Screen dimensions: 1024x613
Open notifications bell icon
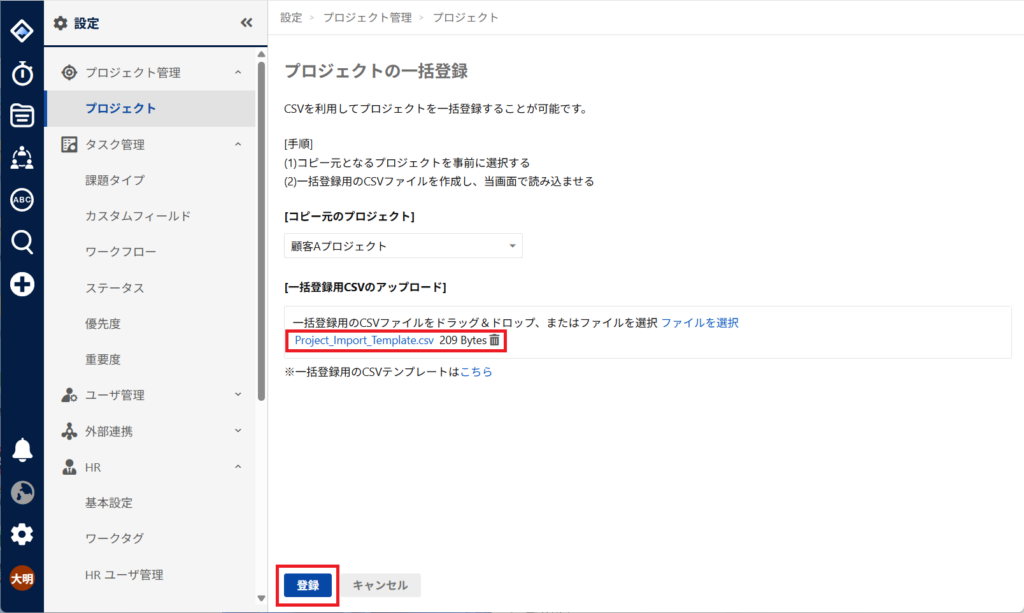pyautogui.click(x=22, y=450)
